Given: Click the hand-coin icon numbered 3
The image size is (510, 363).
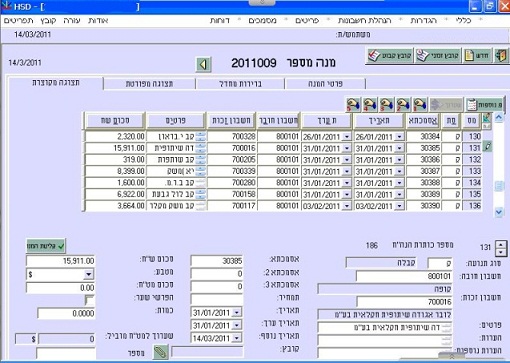Looking at the screenshot, I should (386, 105).
